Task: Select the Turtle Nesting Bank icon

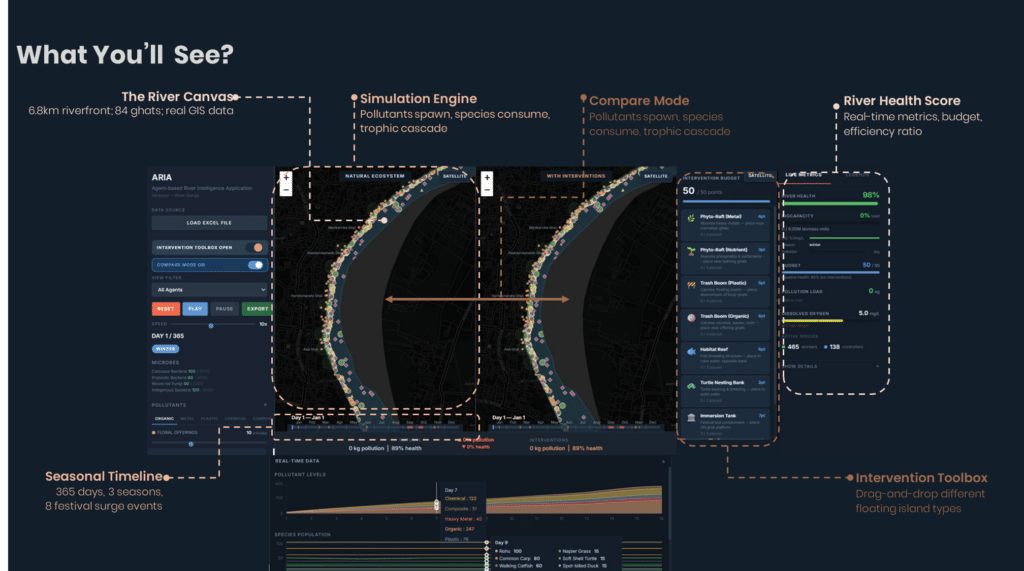Action: point(690,385)
